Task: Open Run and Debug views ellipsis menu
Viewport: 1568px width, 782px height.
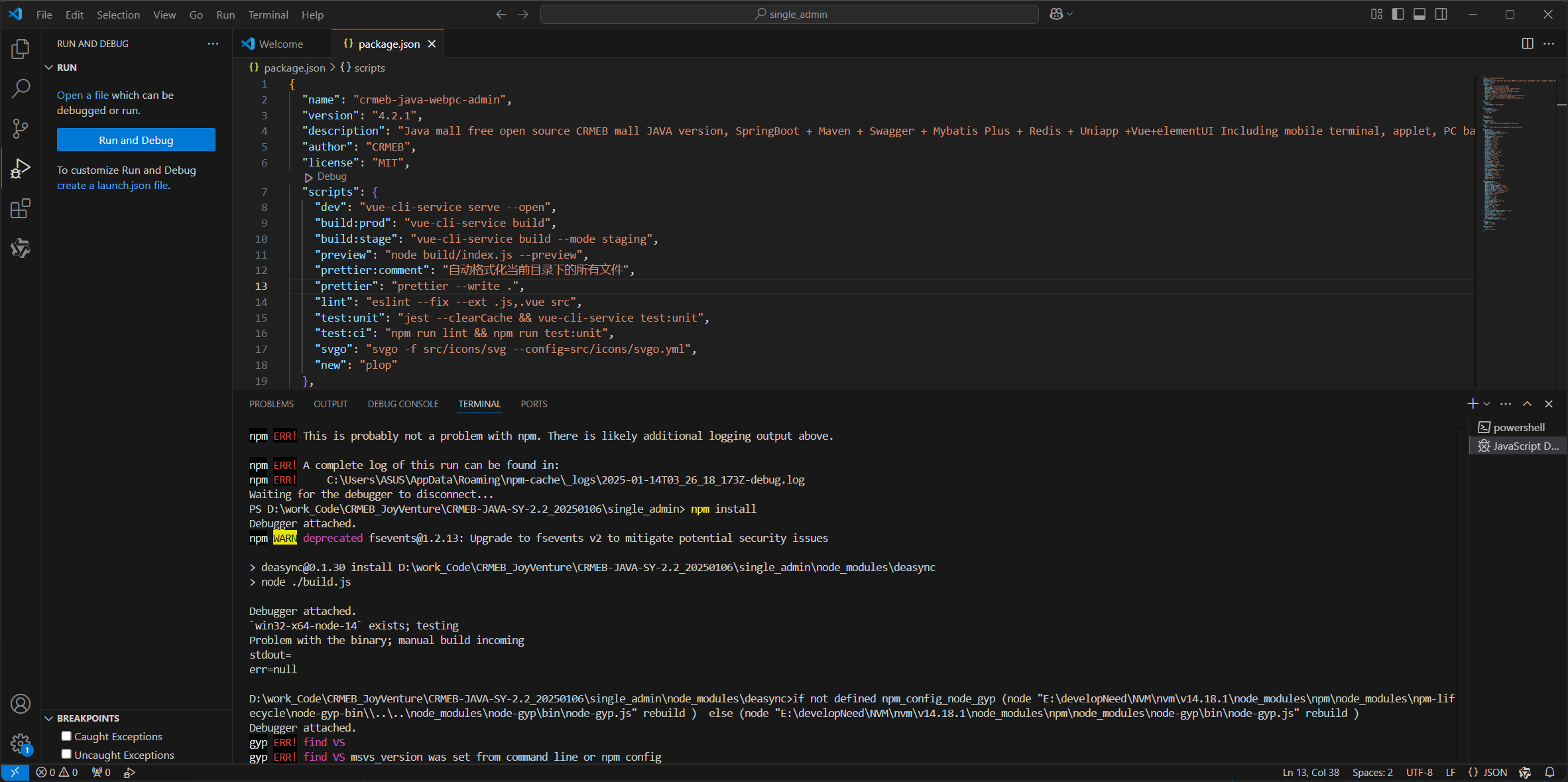Action: (213, 44)
